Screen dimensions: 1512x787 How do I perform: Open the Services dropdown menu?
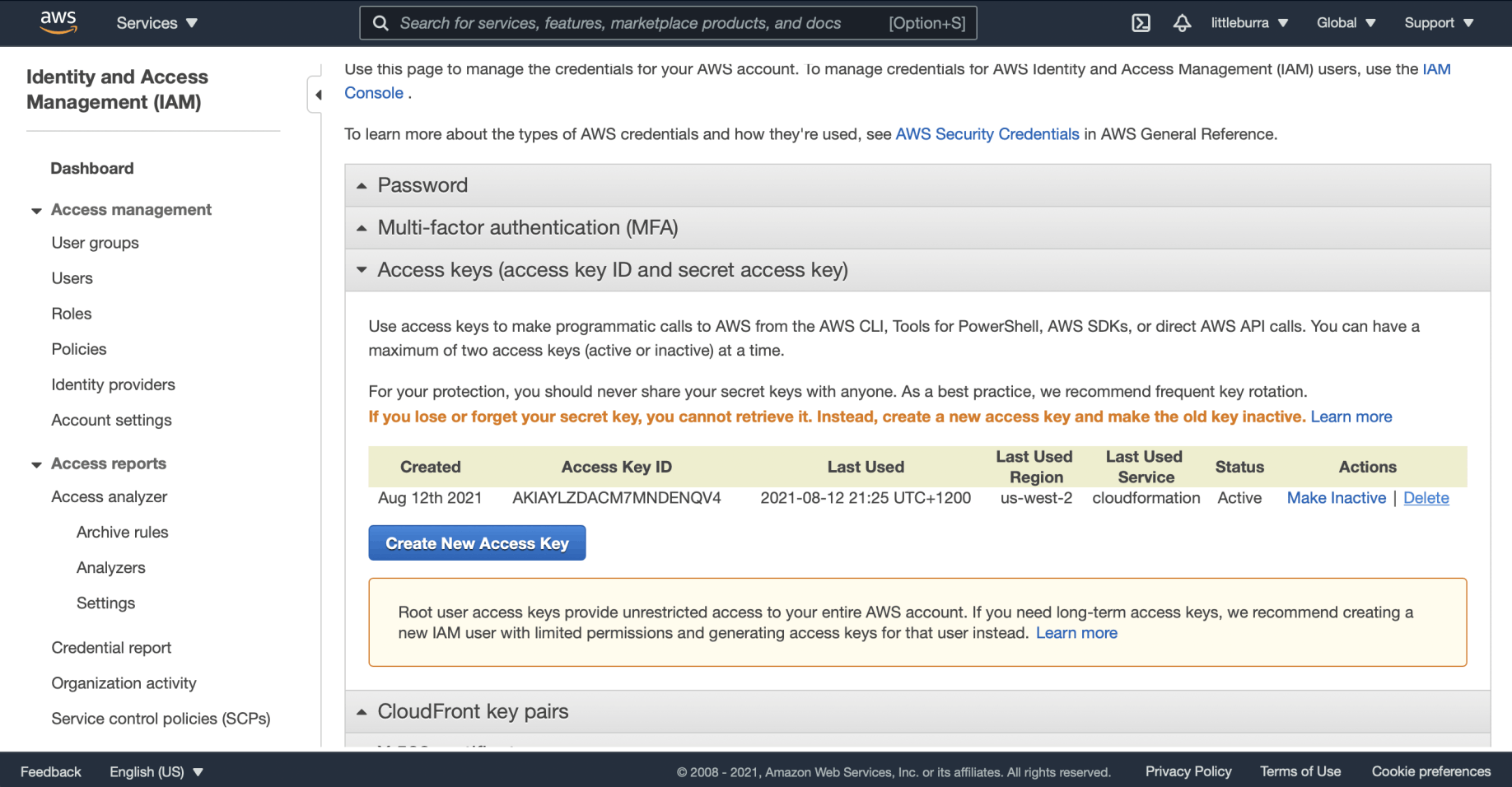(156, 23)
